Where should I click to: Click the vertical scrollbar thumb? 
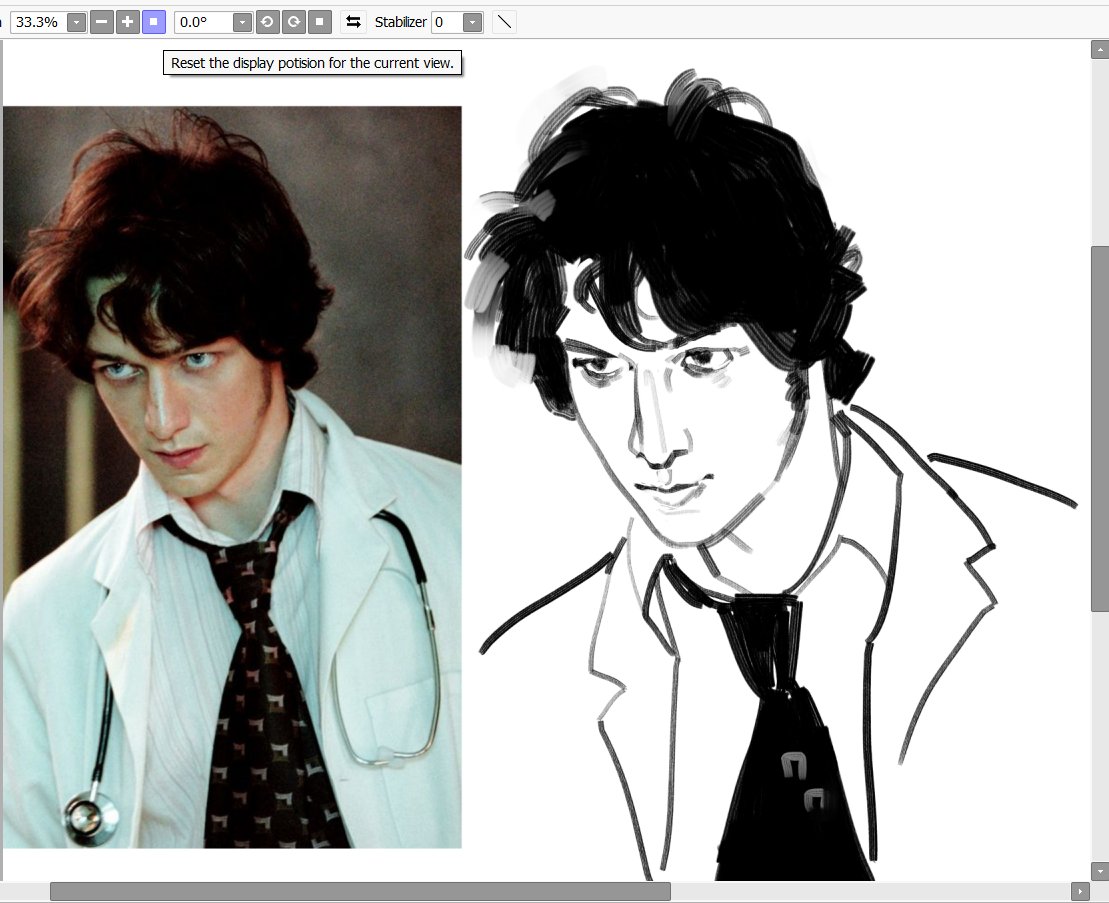point(1100,429)
